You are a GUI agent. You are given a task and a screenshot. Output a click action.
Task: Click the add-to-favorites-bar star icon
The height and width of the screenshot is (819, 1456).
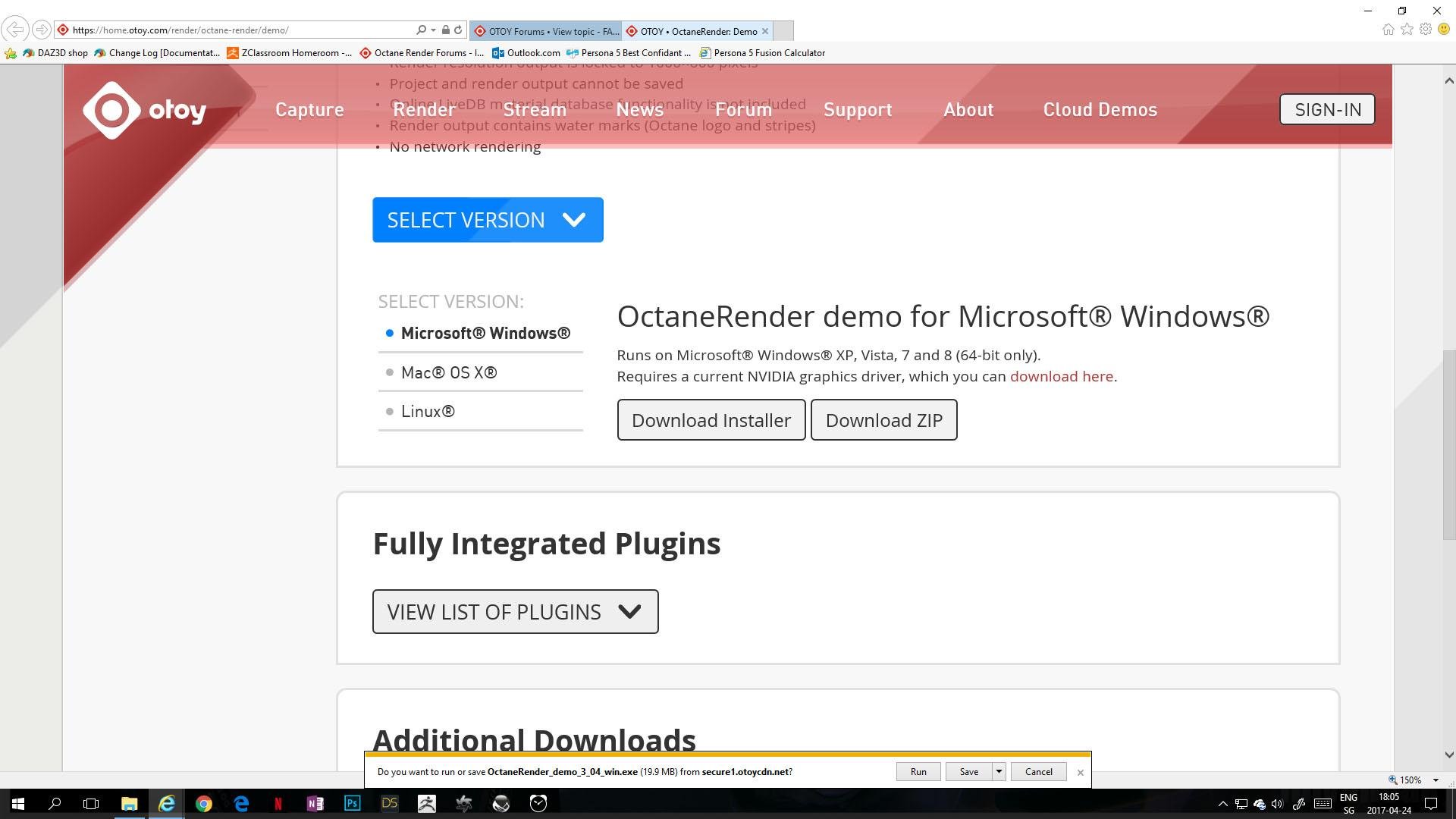[x=11, y=53]
